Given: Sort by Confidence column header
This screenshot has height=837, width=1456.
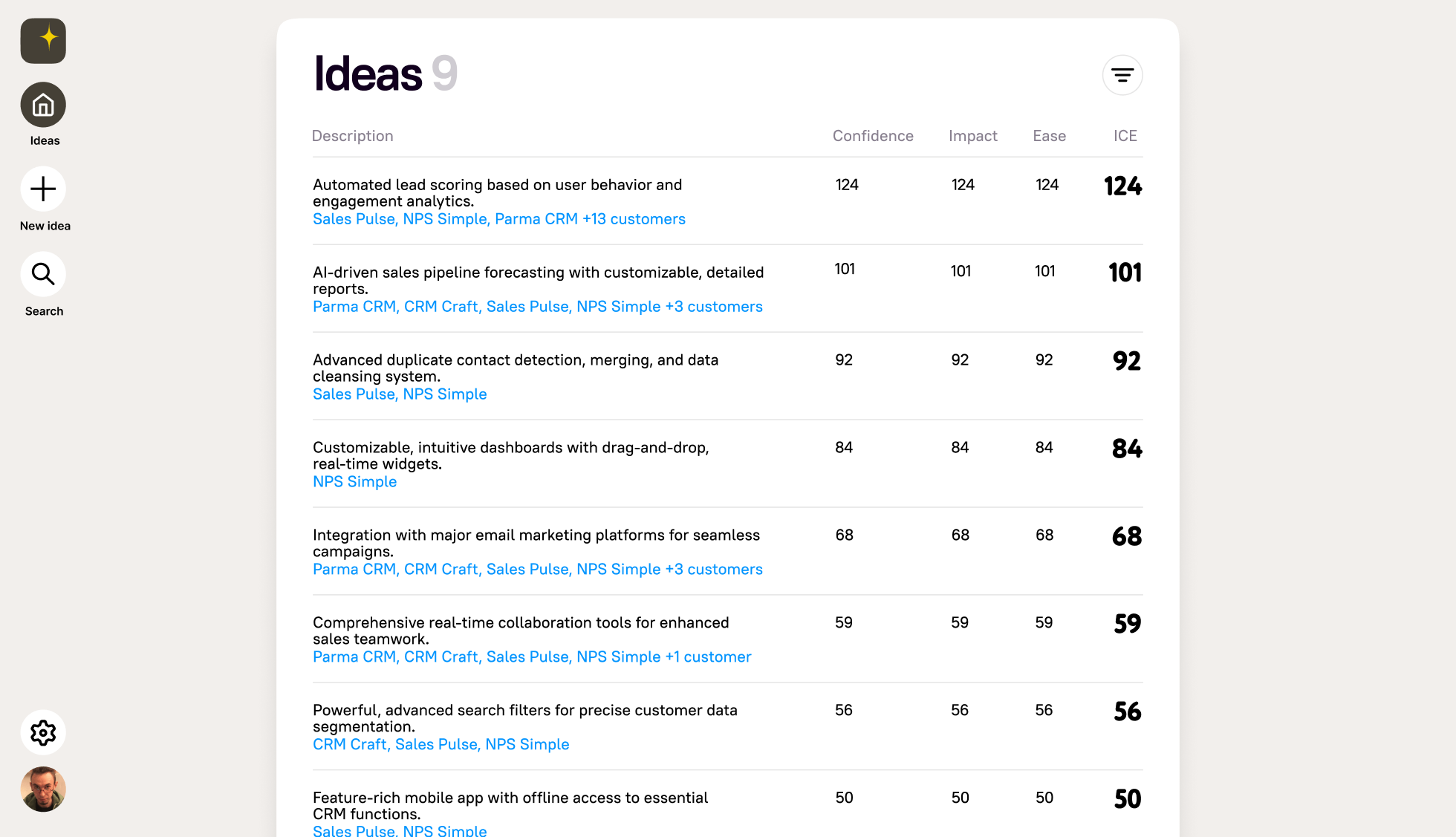Looking at the screenshot, I should coord(873,136).
